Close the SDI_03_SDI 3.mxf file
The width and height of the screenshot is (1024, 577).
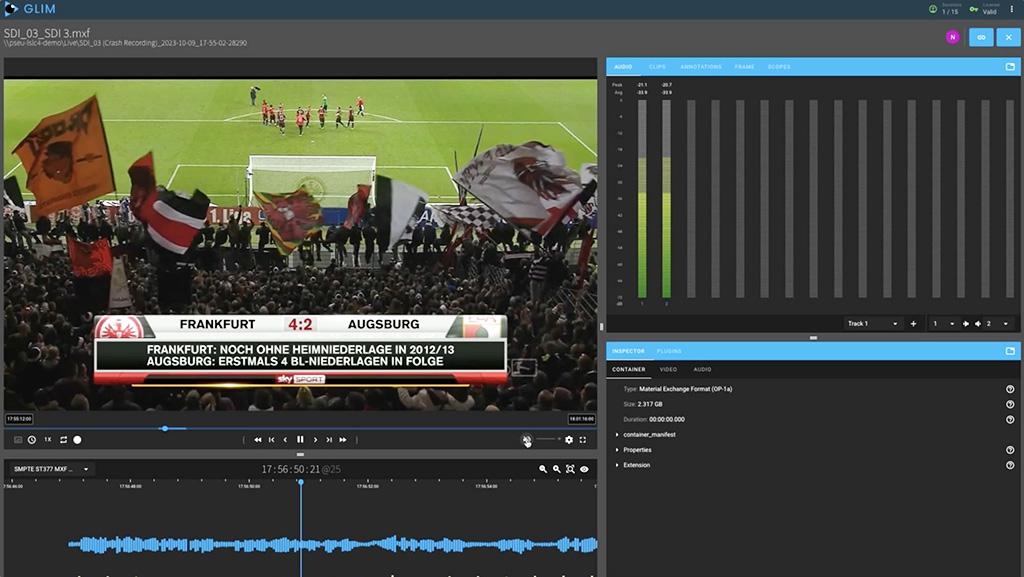tap(1008, 37)
